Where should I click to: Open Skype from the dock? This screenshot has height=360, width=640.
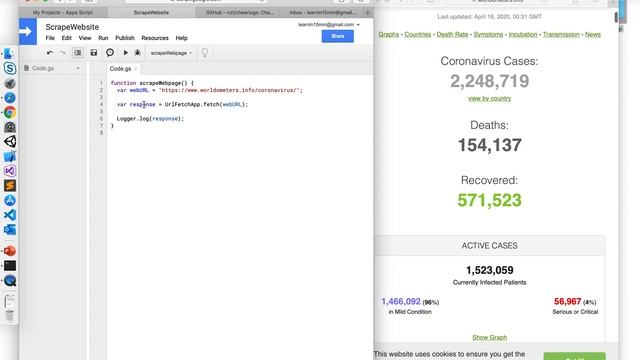[10, 68]
